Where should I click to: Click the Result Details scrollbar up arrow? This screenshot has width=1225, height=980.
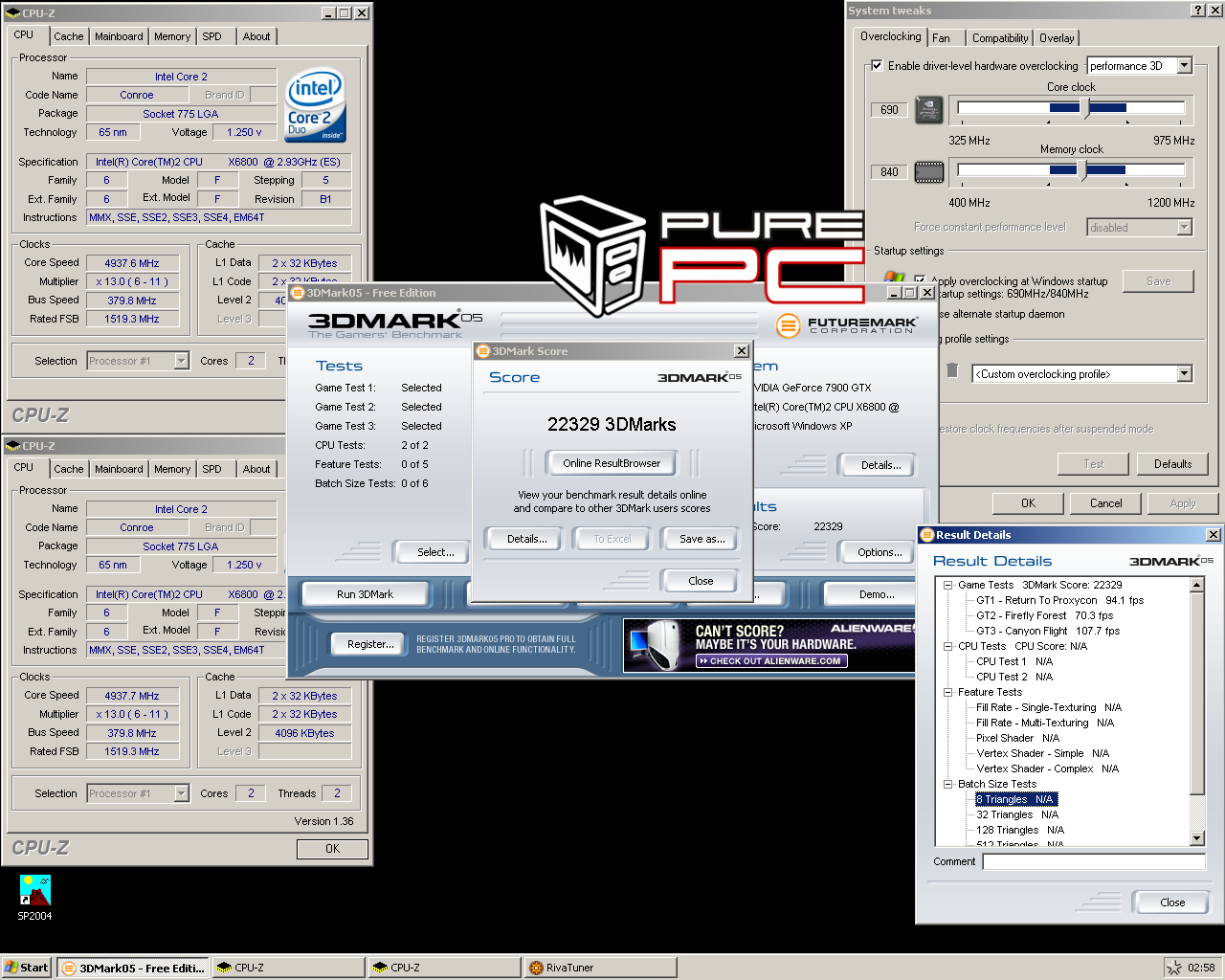coord(1196,585)
